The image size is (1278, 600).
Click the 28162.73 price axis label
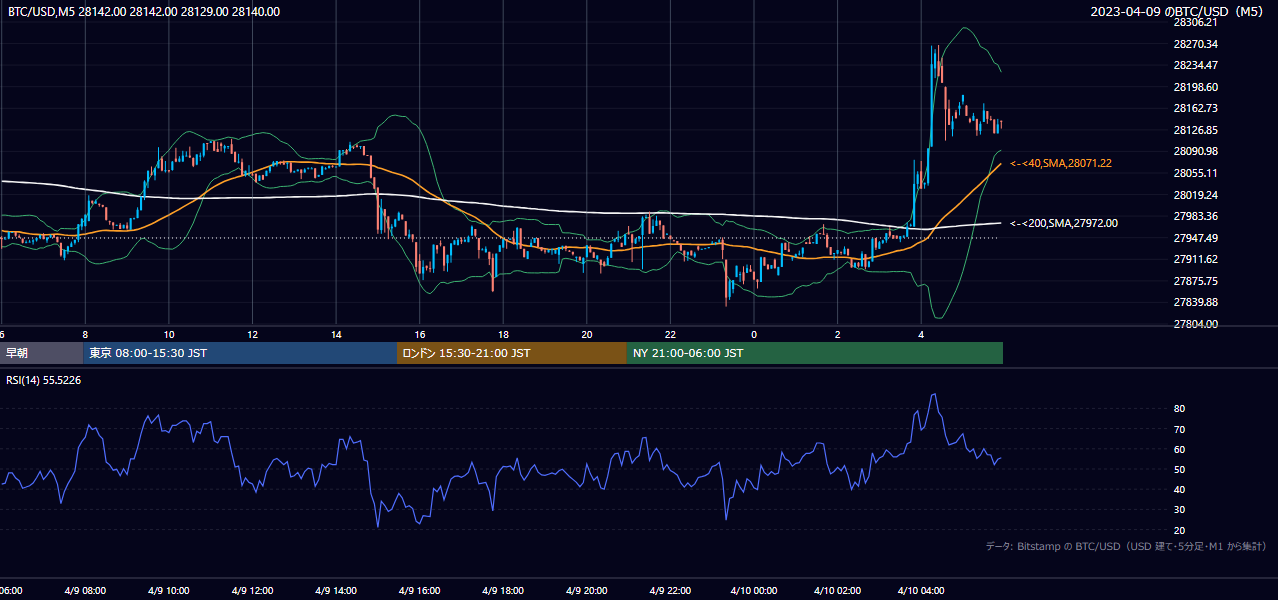click(x=1195, y=108)
